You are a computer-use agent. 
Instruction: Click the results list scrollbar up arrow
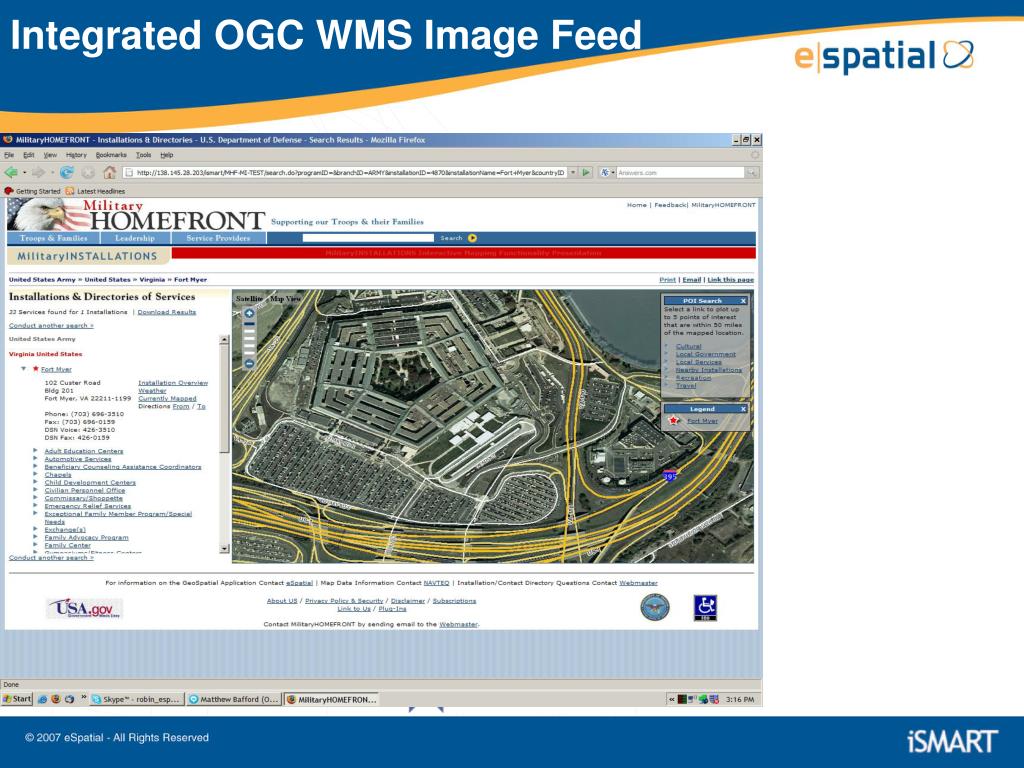pos(224,340)
